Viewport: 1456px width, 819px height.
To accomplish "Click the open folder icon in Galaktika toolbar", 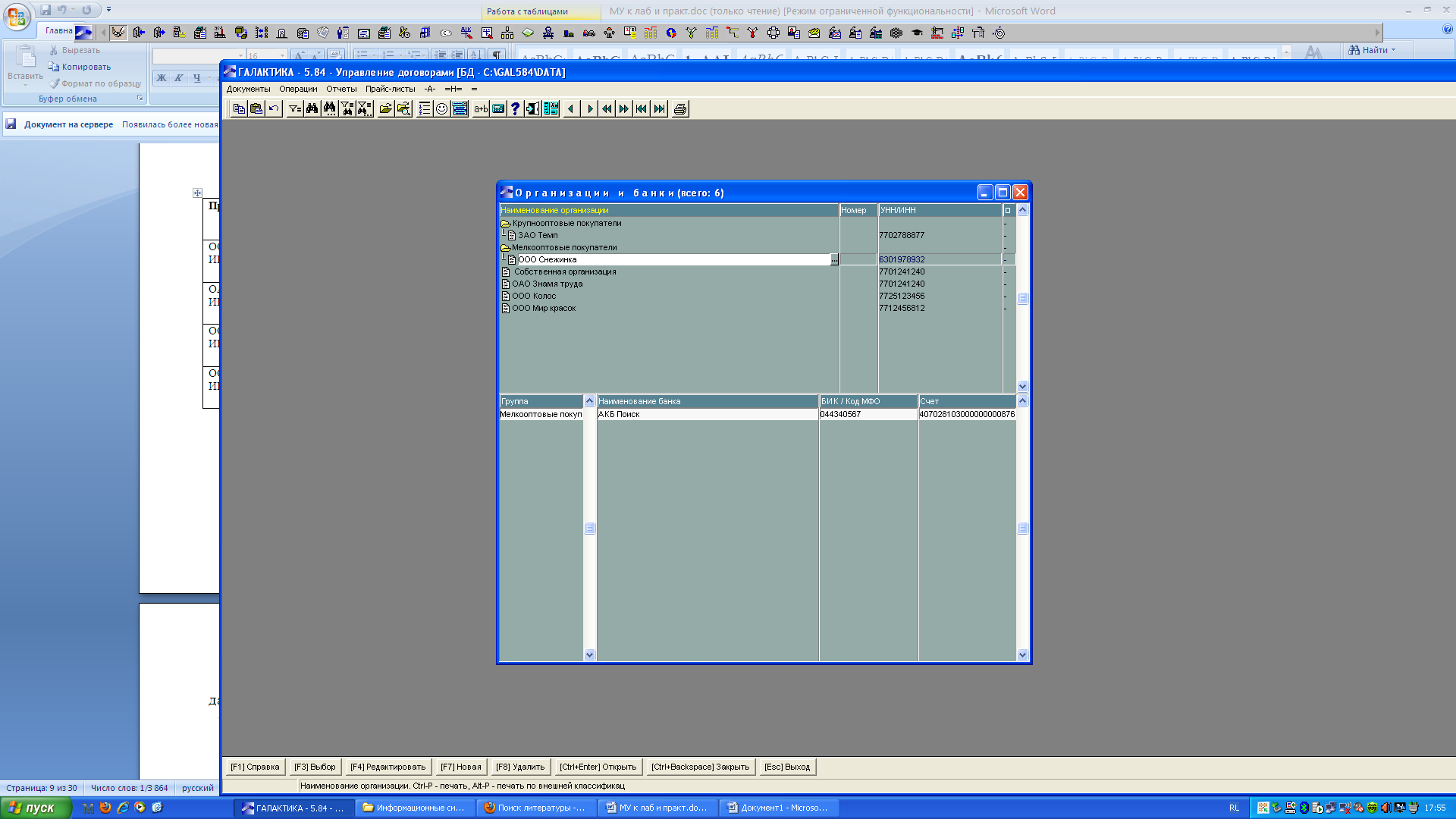I will 386,108.
